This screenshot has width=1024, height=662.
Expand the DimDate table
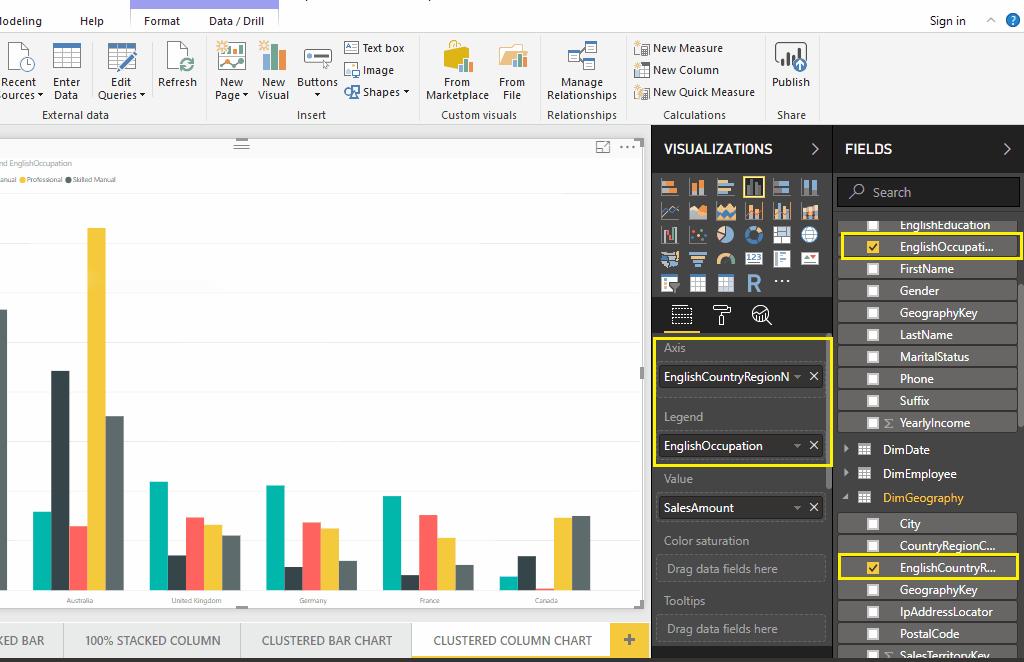[x=846, y=449]
